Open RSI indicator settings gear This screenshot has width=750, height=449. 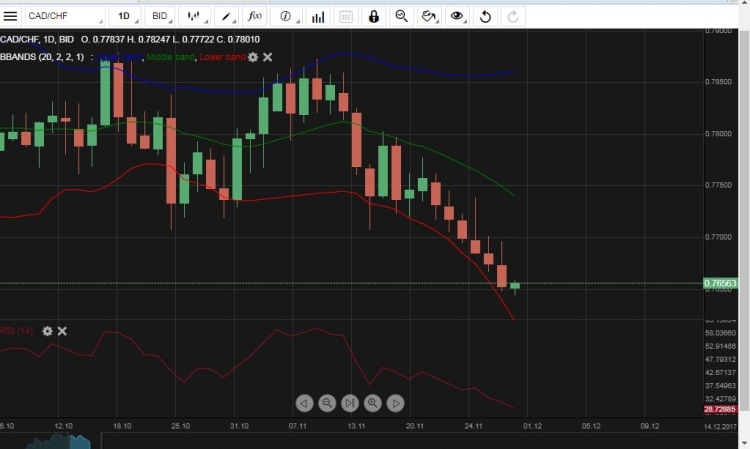point(47,330)
